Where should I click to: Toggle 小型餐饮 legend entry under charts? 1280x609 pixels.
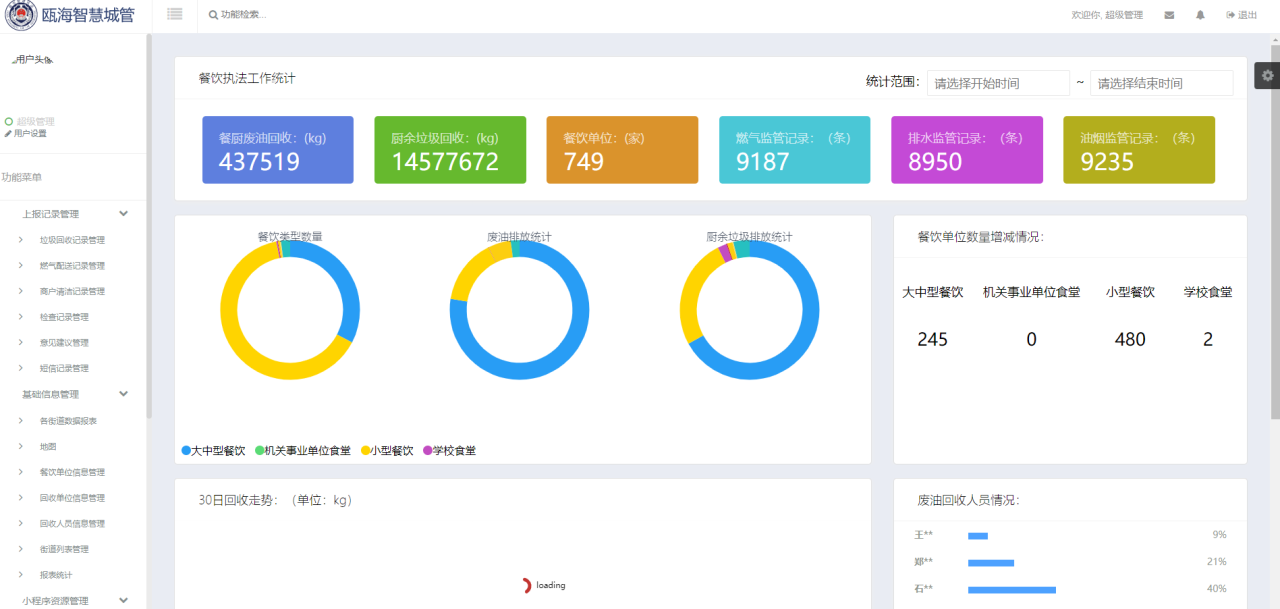(386, 451)
